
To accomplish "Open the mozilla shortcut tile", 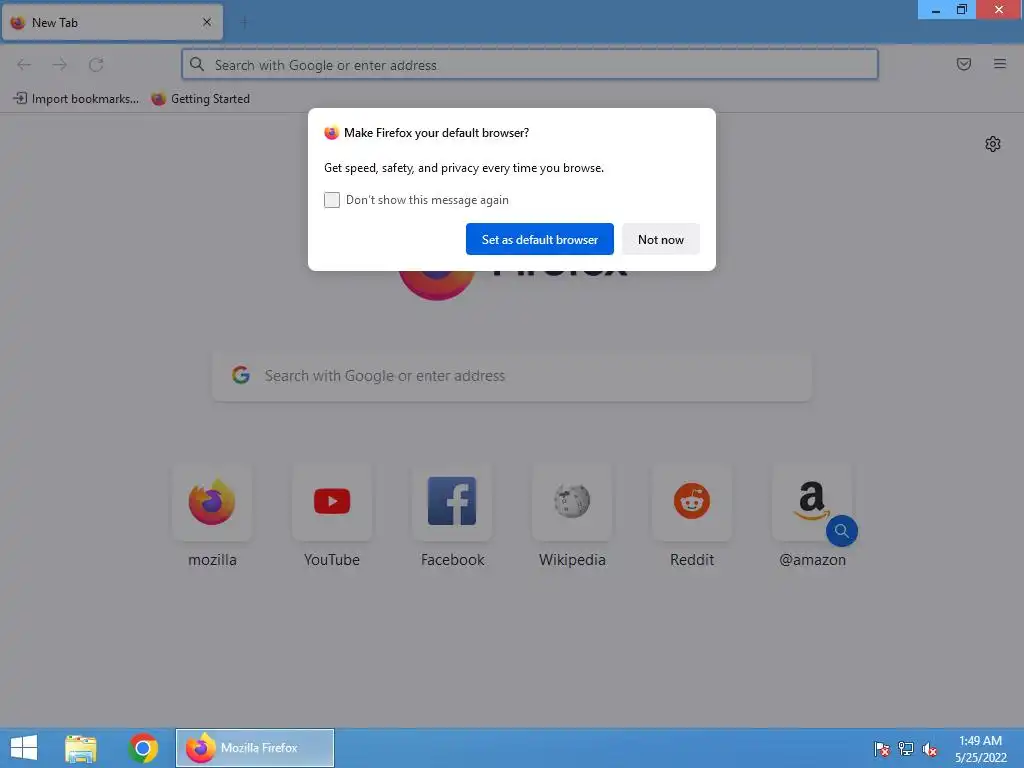I will coord(212,502).
